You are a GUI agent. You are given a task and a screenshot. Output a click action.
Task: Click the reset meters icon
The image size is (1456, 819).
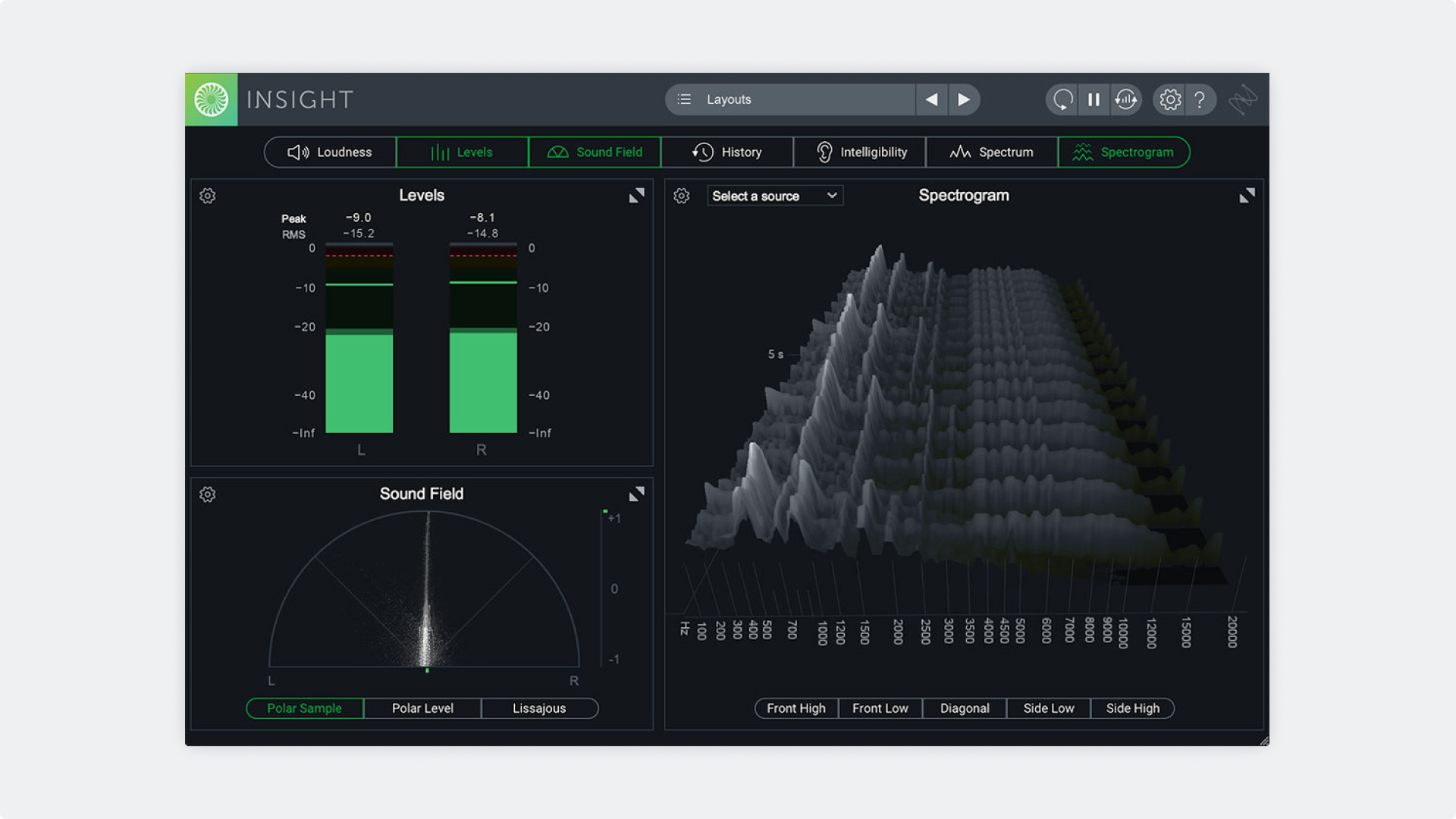point(1126,99)
